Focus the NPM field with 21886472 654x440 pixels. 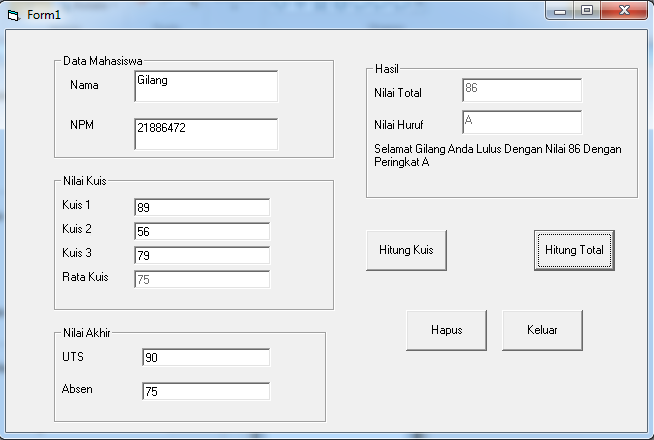click(206, 134)
